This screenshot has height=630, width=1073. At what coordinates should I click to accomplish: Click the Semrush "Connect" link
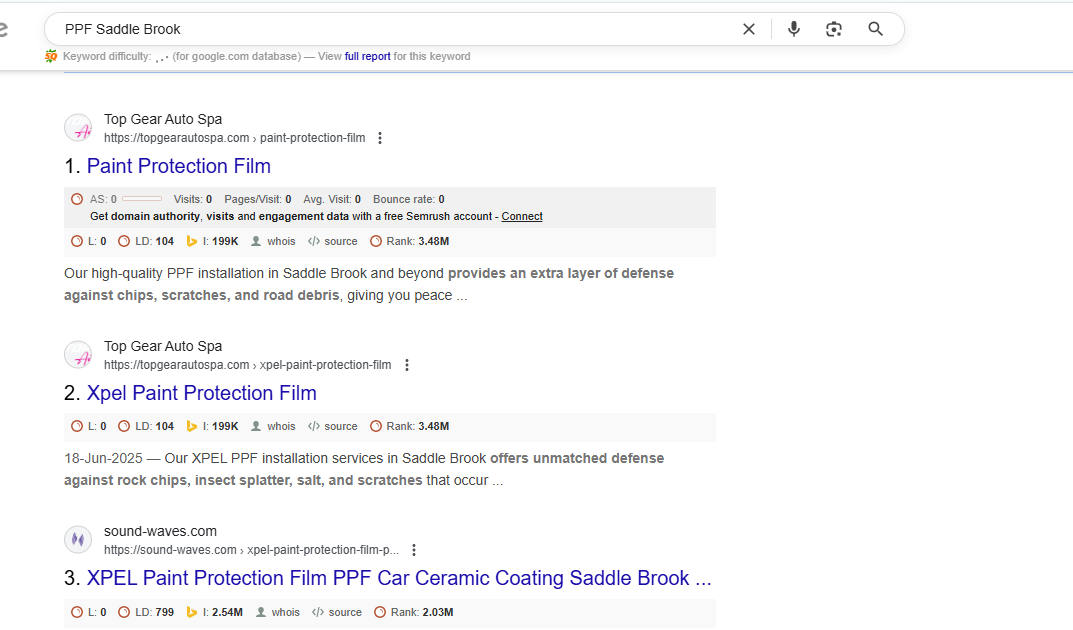click(522, 216)
